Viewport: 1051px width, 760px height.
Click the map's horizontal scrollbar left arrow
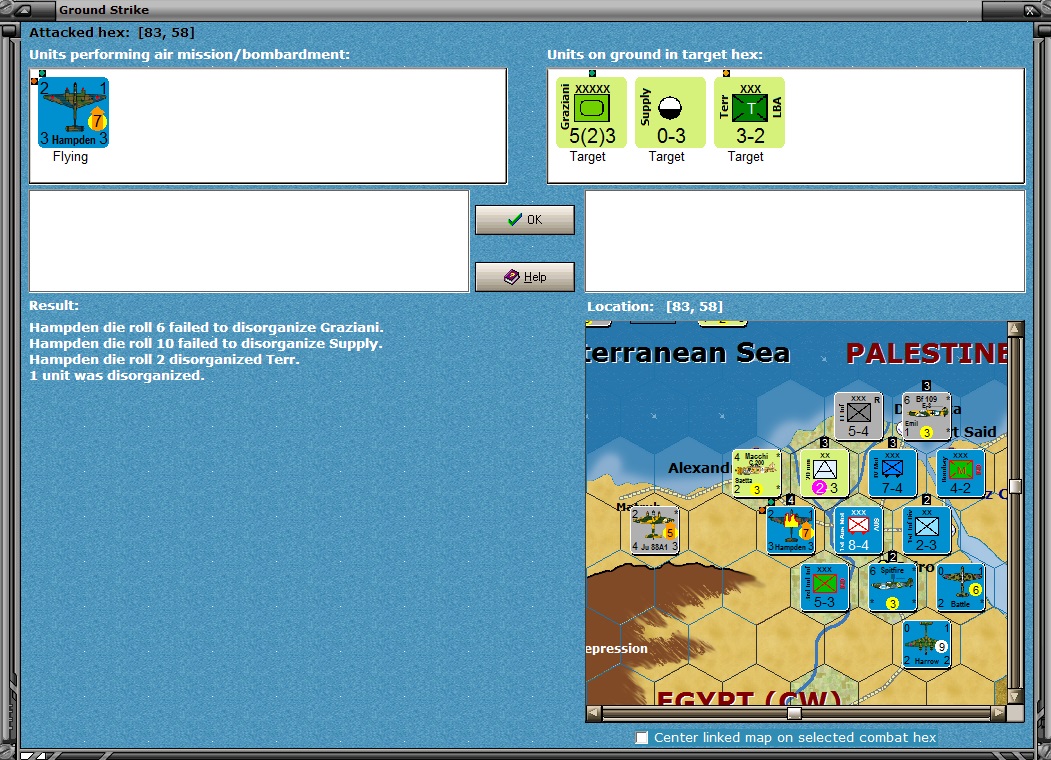coord(594,713)
